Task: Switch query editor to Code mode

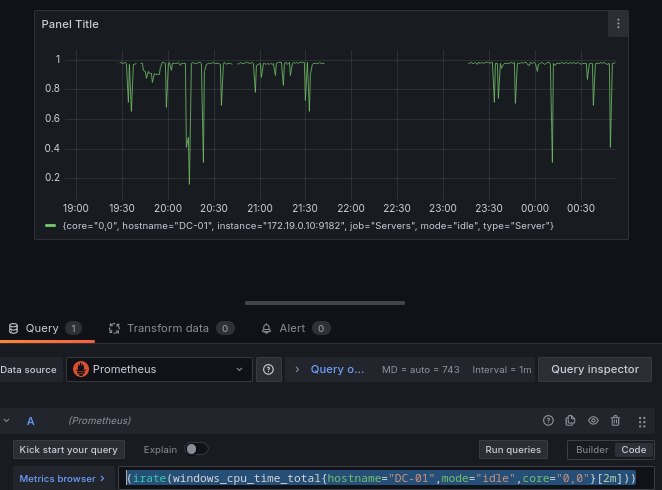Action: point(634,450)
